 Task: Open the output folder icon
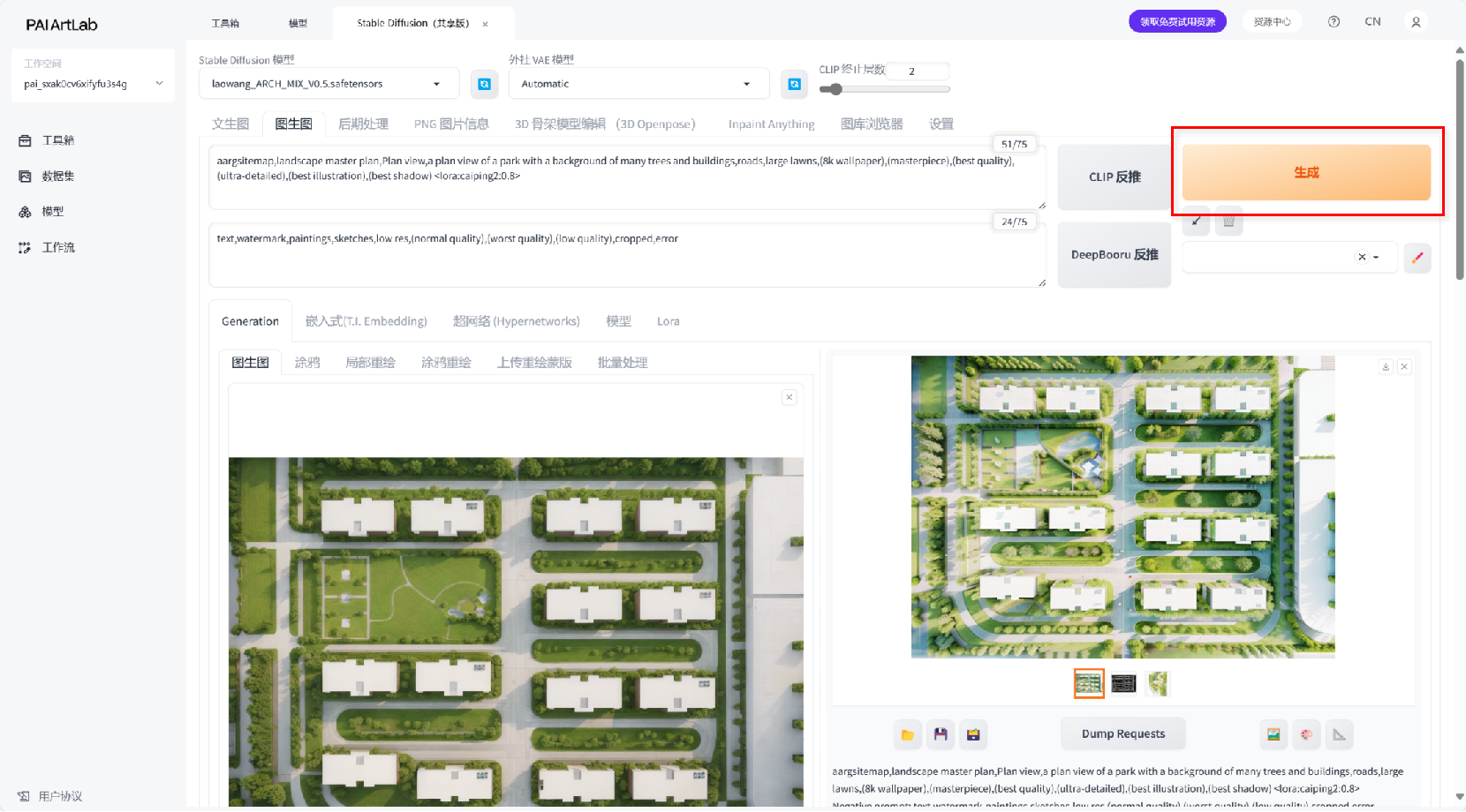click(x=907, y=734)
